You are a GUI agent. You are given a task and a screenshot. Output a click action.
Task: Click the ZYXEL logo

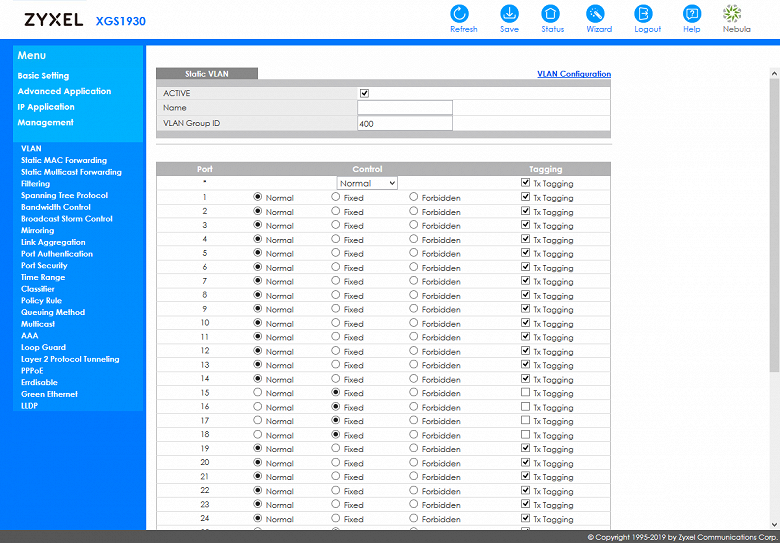point(53,20)
